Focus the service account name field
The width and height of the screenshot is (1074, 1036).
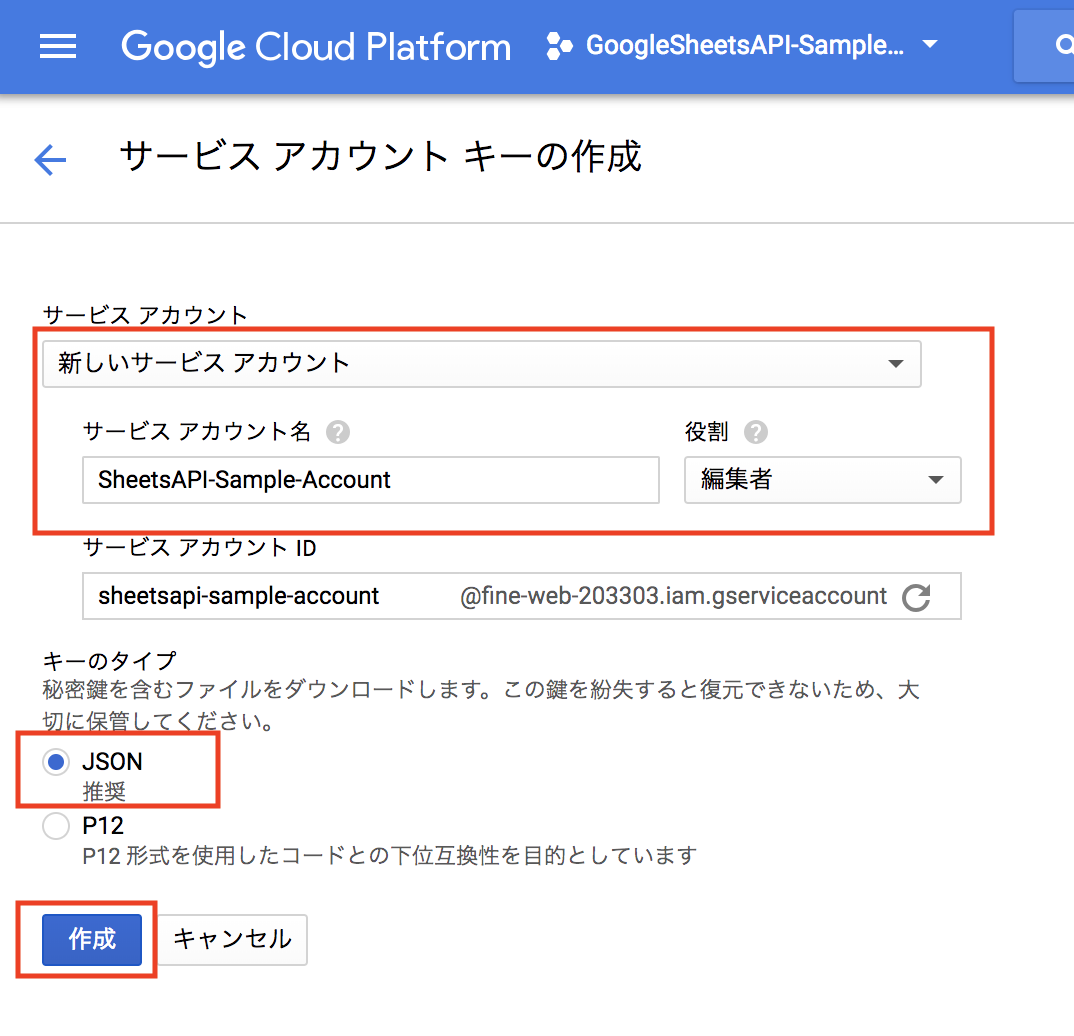(x=371, y=480)
